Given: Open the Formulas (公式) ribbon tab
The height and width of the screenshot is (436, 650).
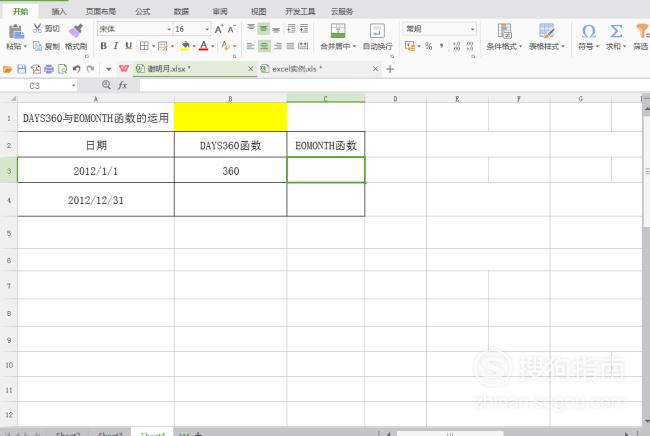Looking at the screenshot, I should 143,12.
